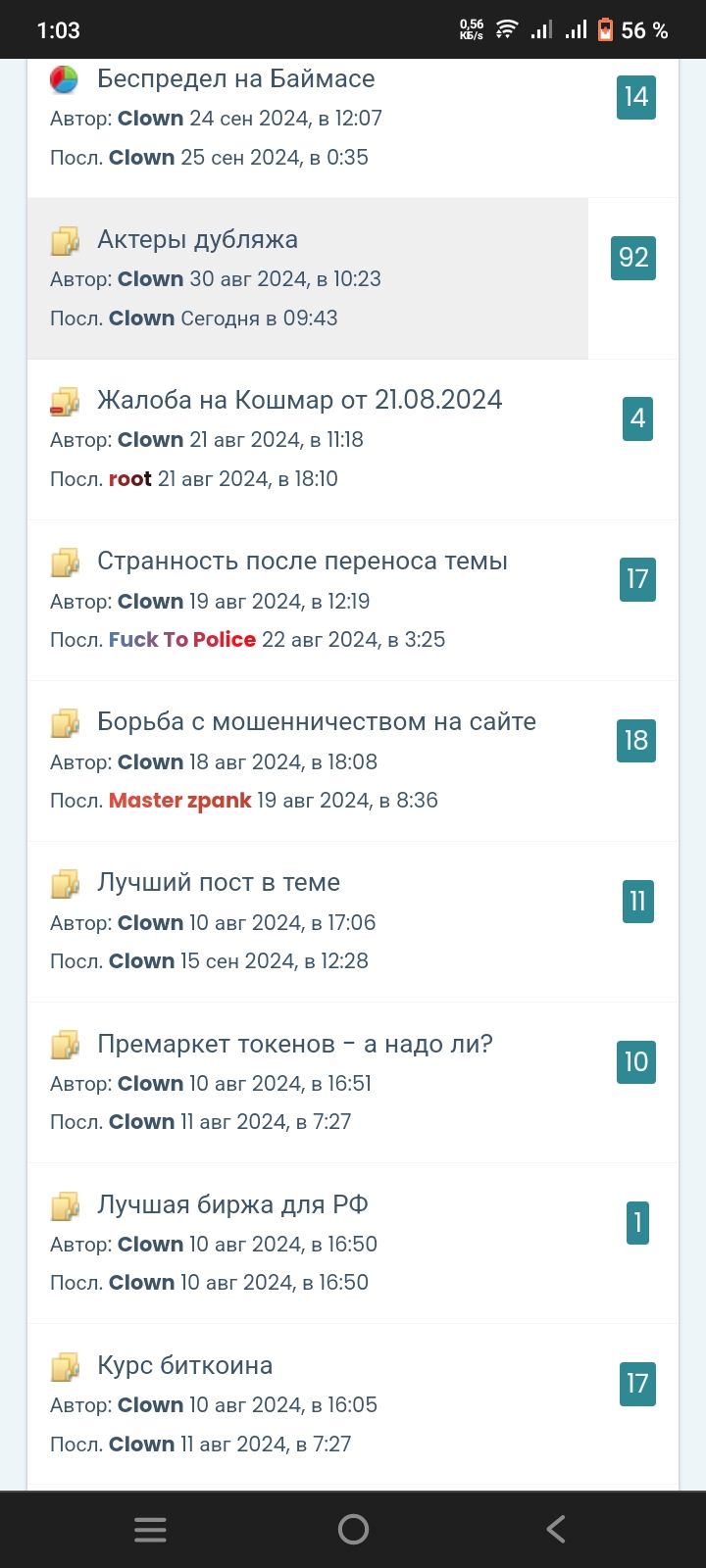706x1568 pixels.
Task: Tap the Android recent apps menu button
Action: [150, 1530]
